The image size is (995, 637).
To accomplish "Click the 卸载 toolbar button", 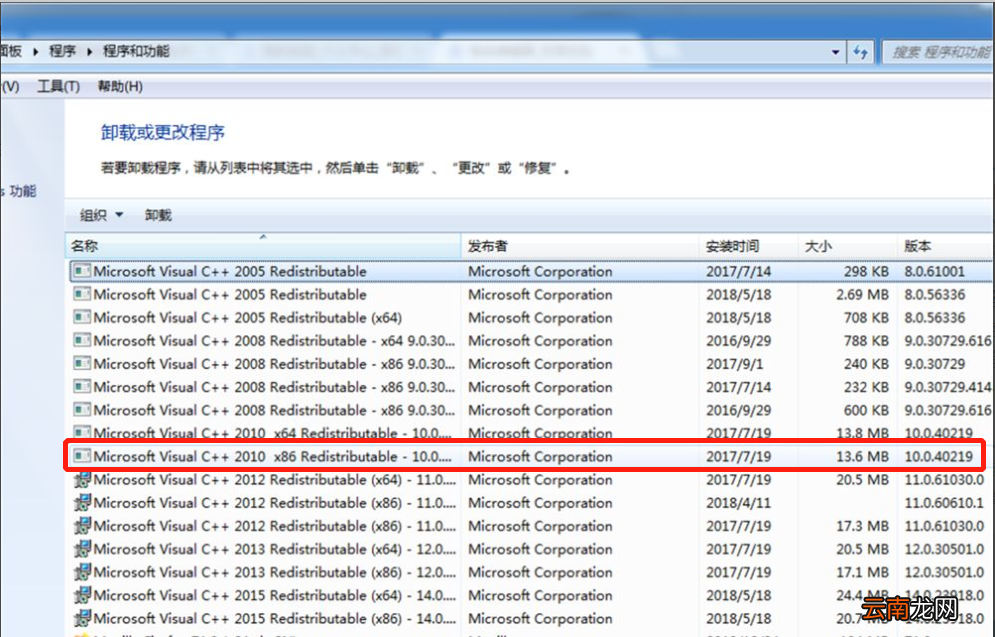I will tap(158, 215).
